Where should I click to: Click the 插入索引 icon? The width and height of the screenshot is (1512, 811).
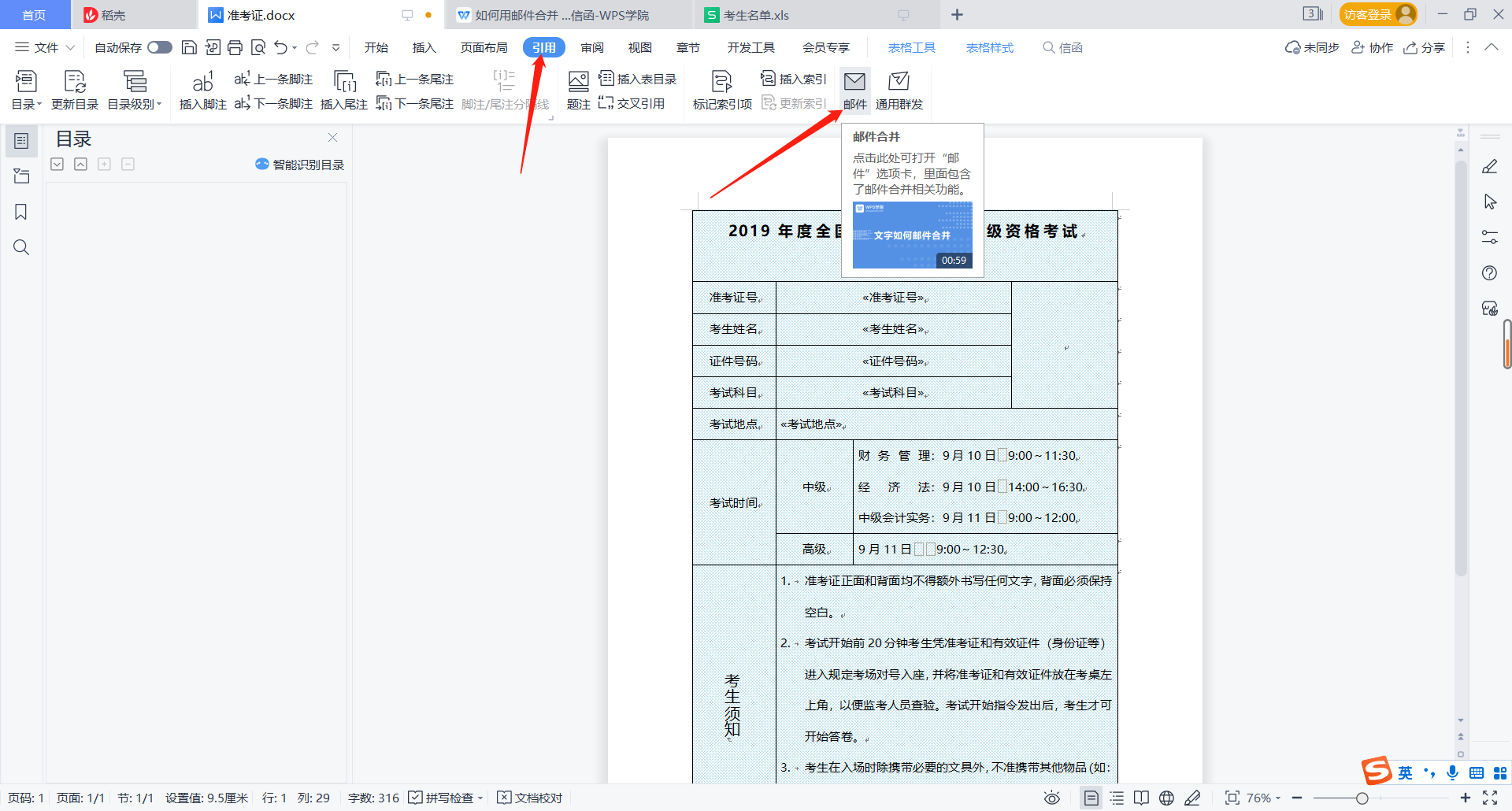(x=793, y=78)
